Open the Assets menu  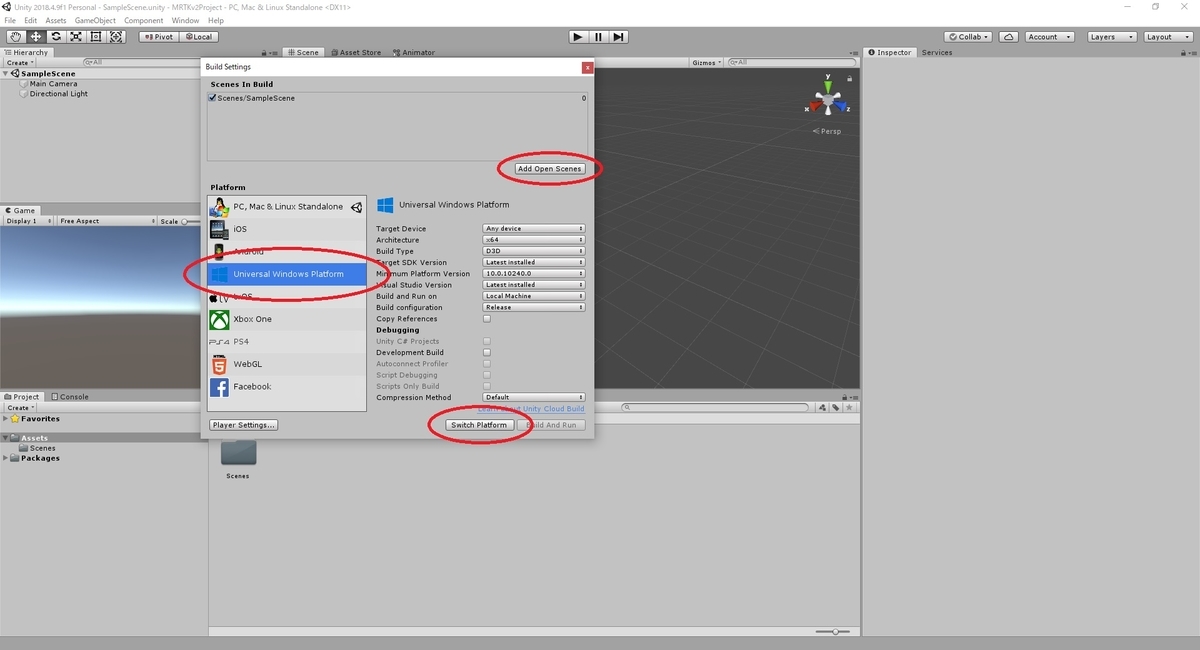pos(56,20)
